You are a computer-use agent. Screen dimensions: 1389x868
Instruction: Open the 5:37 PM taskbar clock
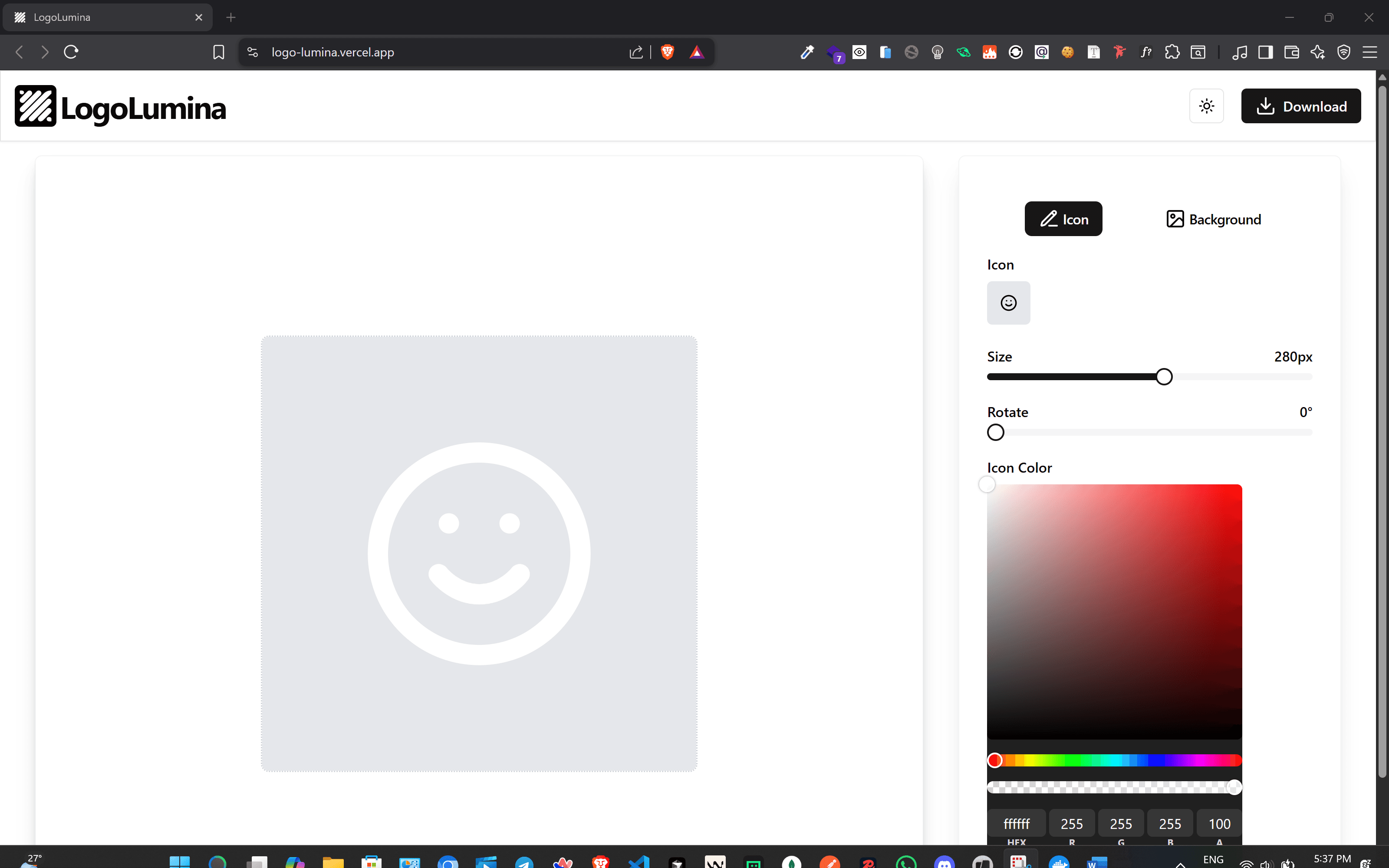[x=1332, y=859]
